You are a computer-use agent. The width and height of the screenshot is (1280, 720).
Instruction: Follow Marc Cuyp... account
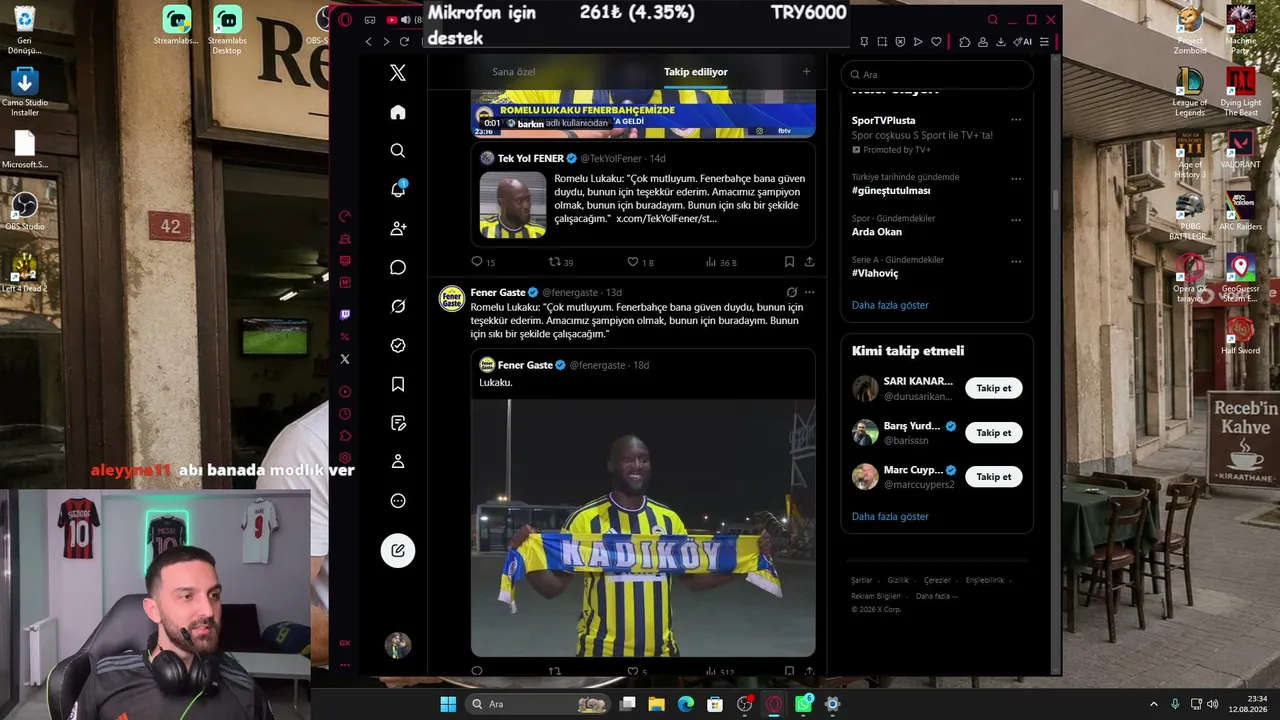pyautogui.click(x=994, y=477)
